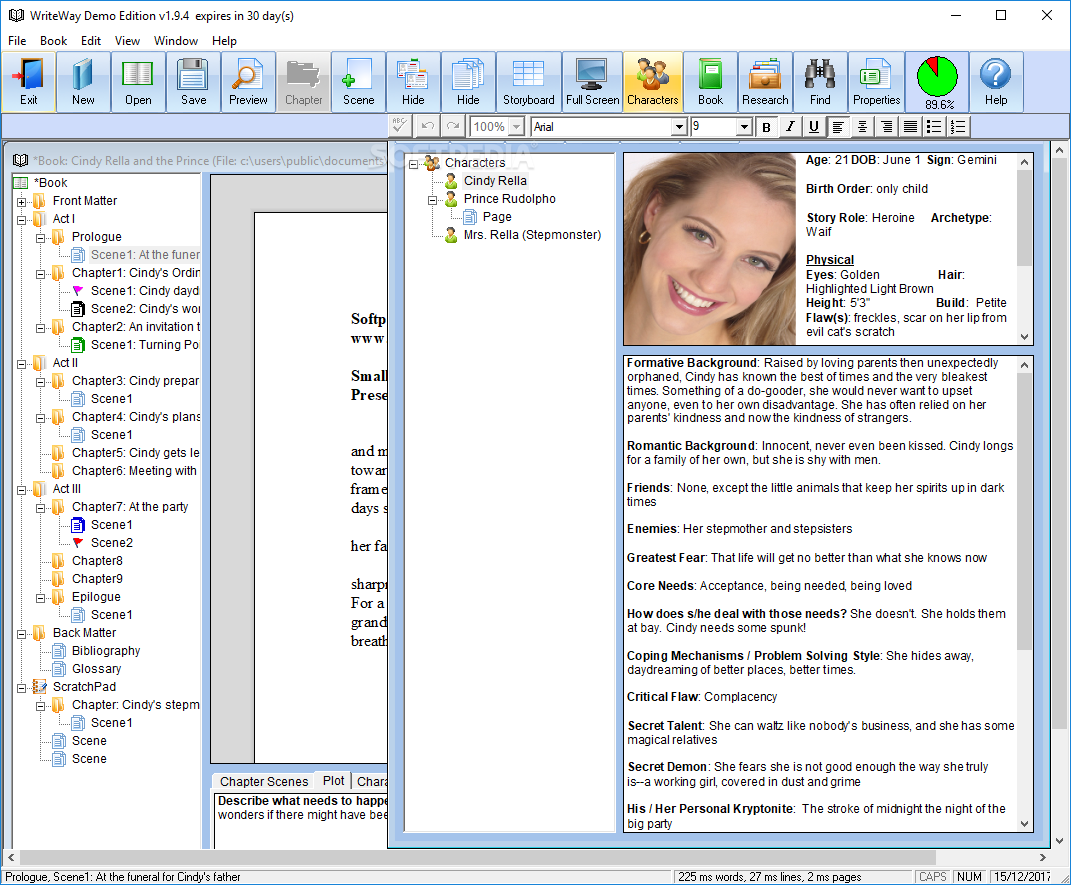Open the Book menu

53,41
